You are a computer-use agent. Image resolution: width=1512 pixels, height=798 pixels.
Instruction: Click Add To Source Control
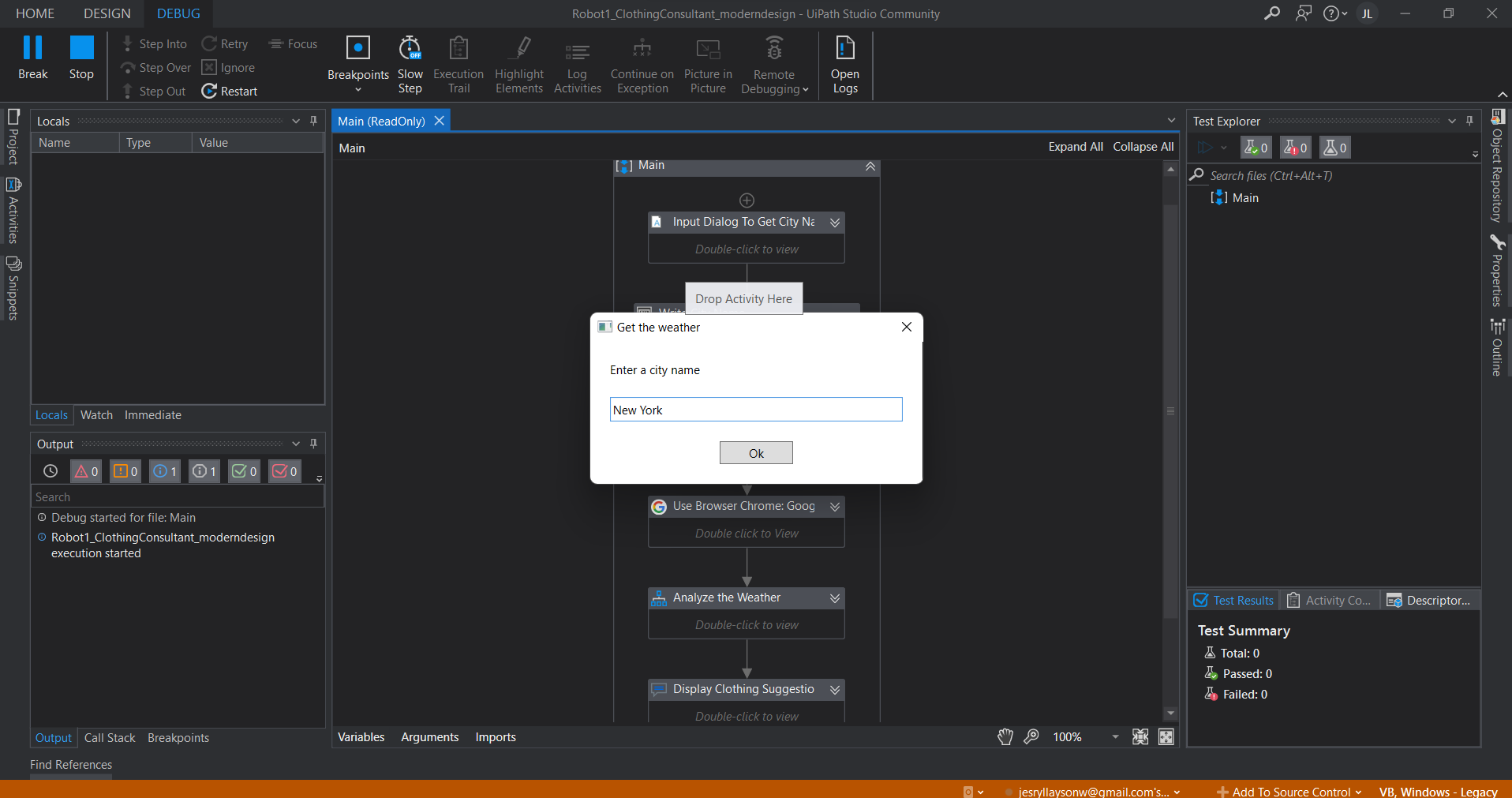tap(1289, 792)
